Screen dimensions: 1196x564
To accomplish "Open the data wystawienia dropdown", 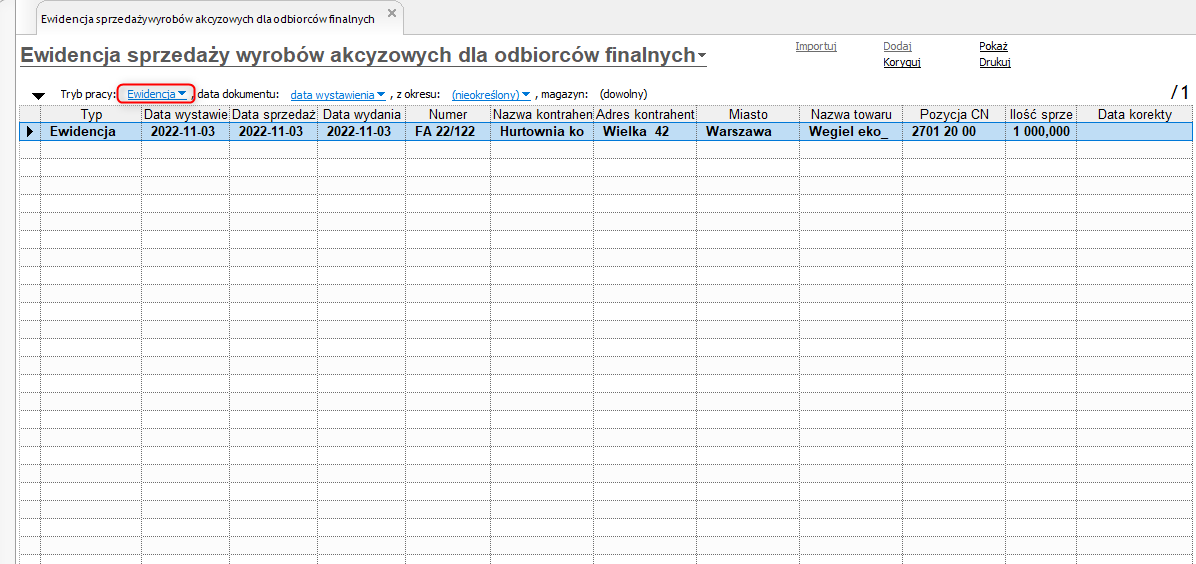I will (x=337, y=94).
